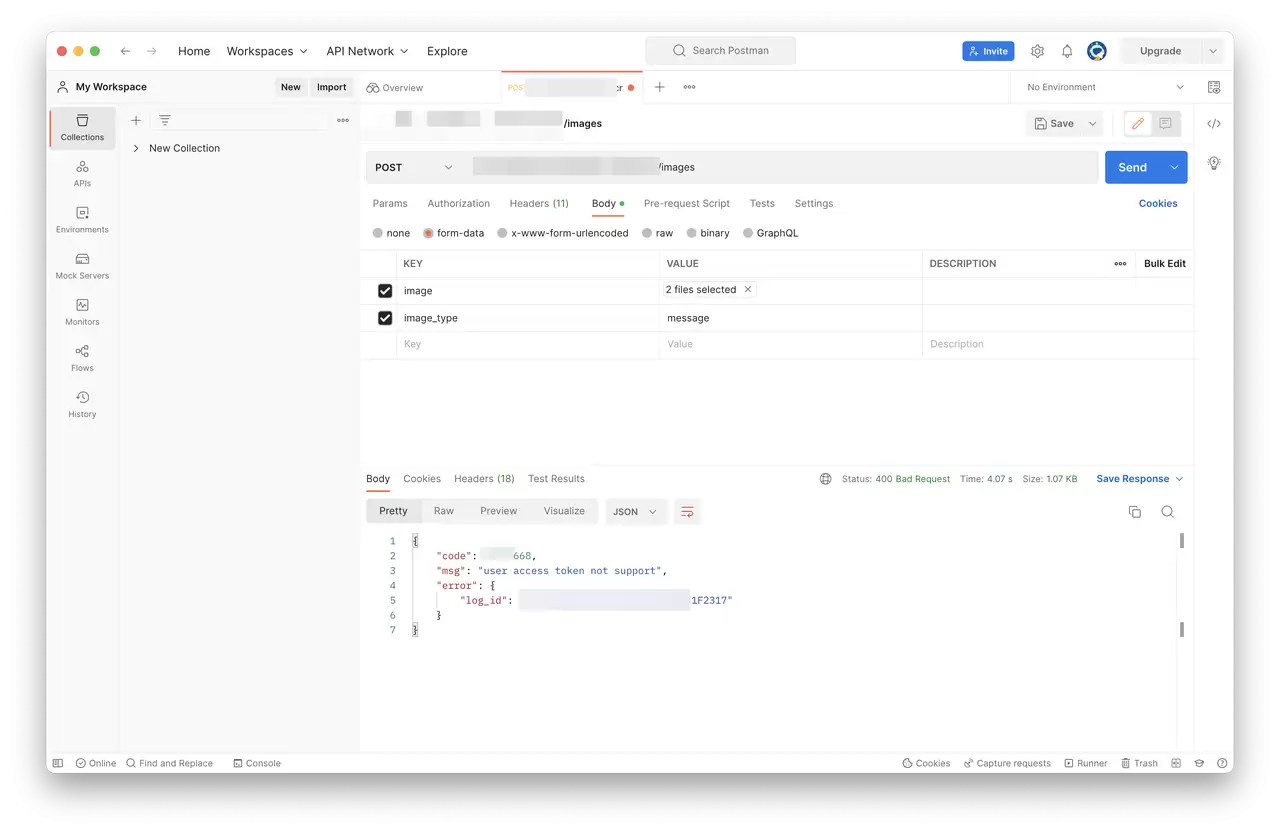1280x834 pixels.
Task: Select the raw body type radio
Action: click(x=658, y=233)
